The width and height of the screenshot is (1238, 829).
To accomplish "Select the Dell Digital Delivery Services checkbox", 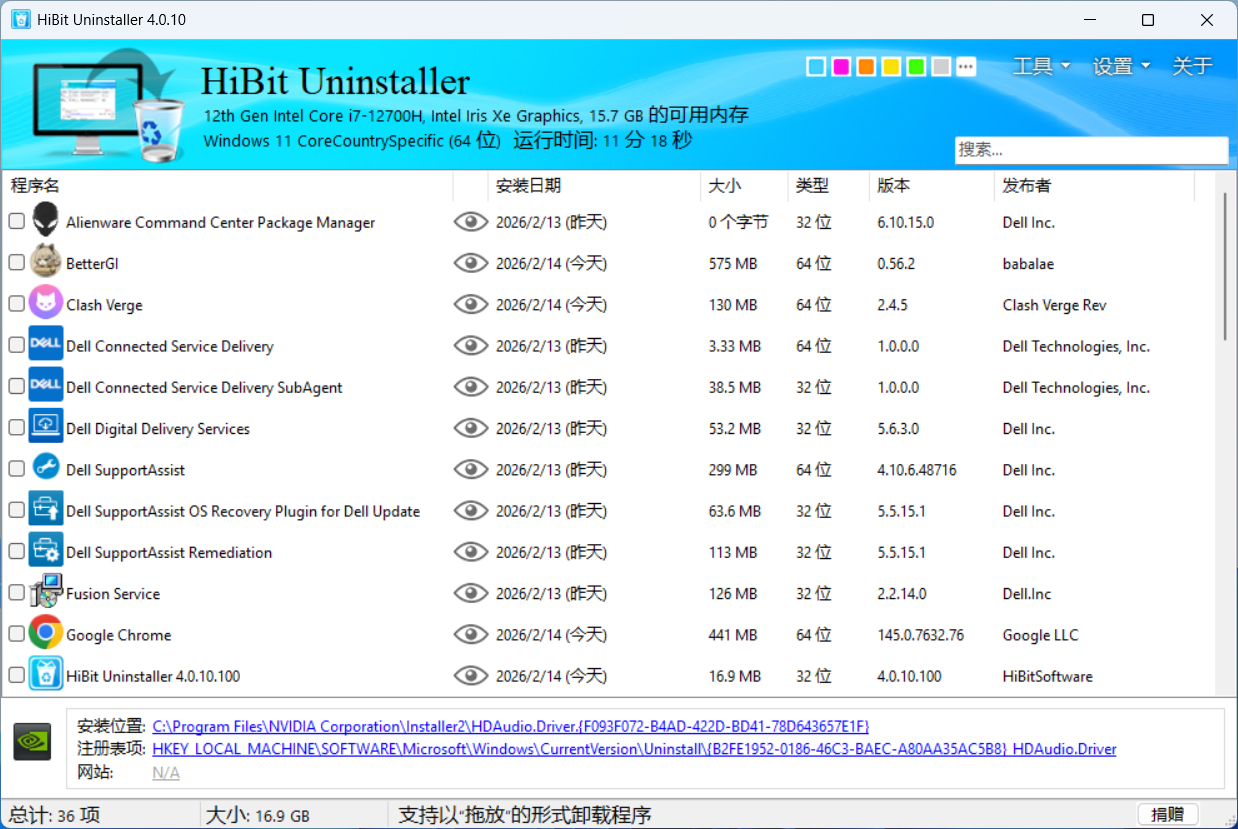I will 16,426.
